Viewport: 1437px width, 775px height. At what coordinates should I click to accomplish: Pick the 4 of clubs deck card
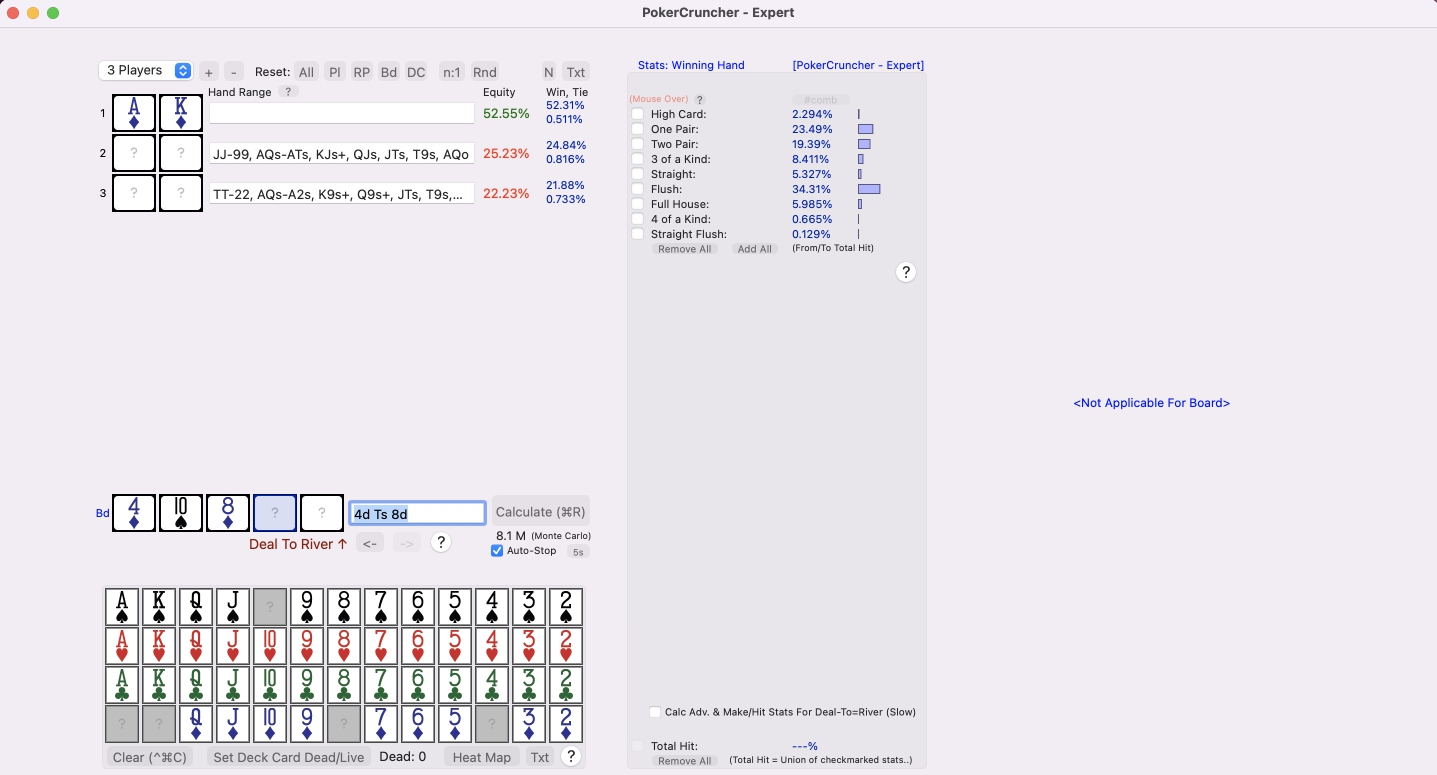point(492,685)
